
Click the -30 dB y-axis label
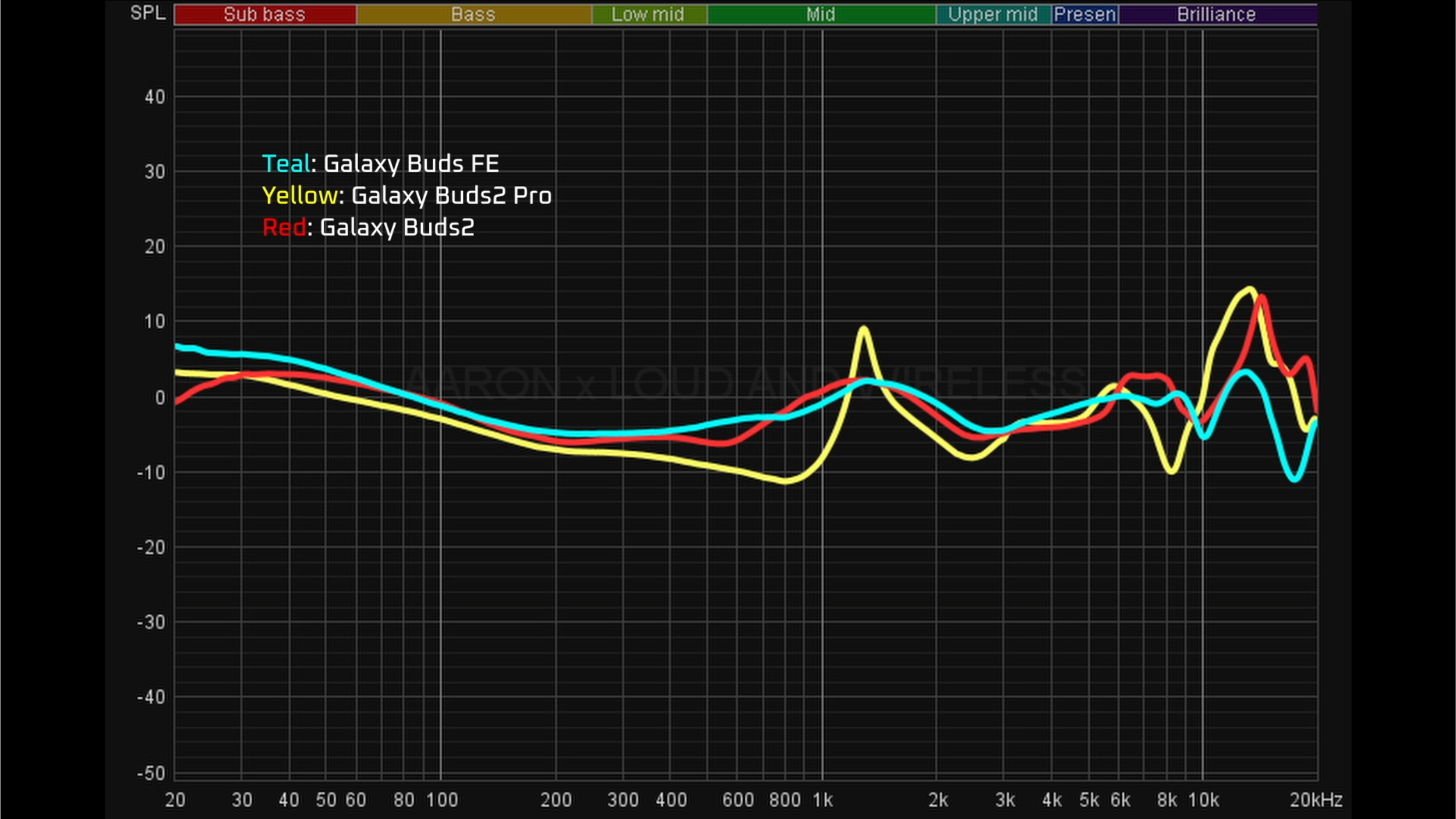click(151, 622)
